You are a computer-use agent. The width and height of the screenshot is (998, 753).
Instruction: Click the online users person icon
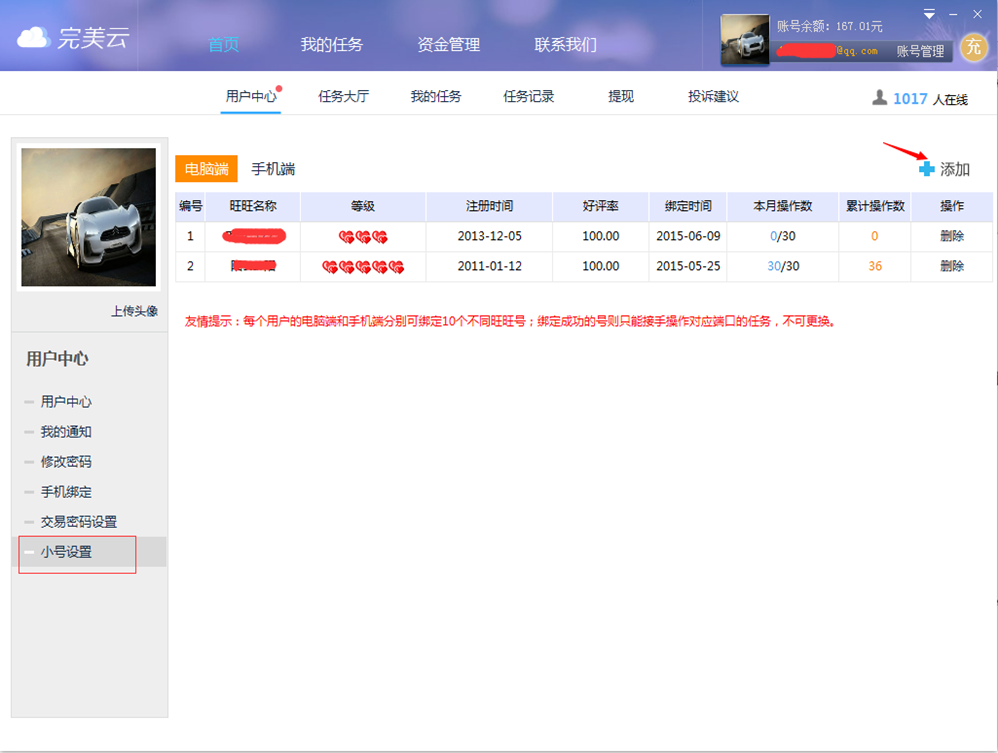click(x=880, y=97)
